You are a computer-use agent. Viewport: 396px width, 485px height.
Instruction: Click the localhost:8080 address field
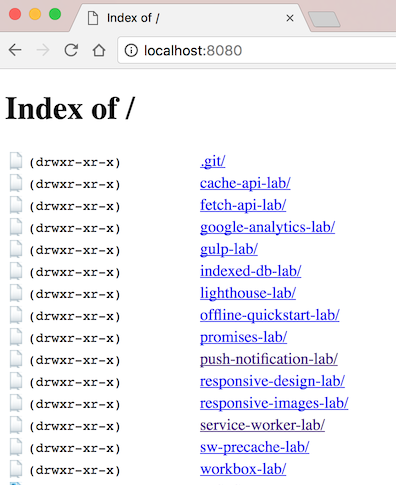coord(257,51)
